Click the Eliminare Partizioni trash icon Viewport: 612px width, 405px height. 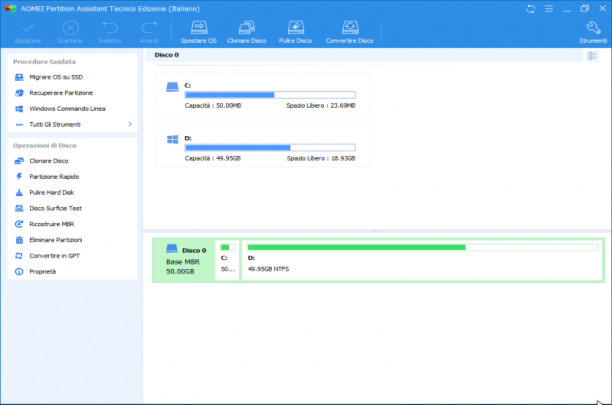[19, 240]
